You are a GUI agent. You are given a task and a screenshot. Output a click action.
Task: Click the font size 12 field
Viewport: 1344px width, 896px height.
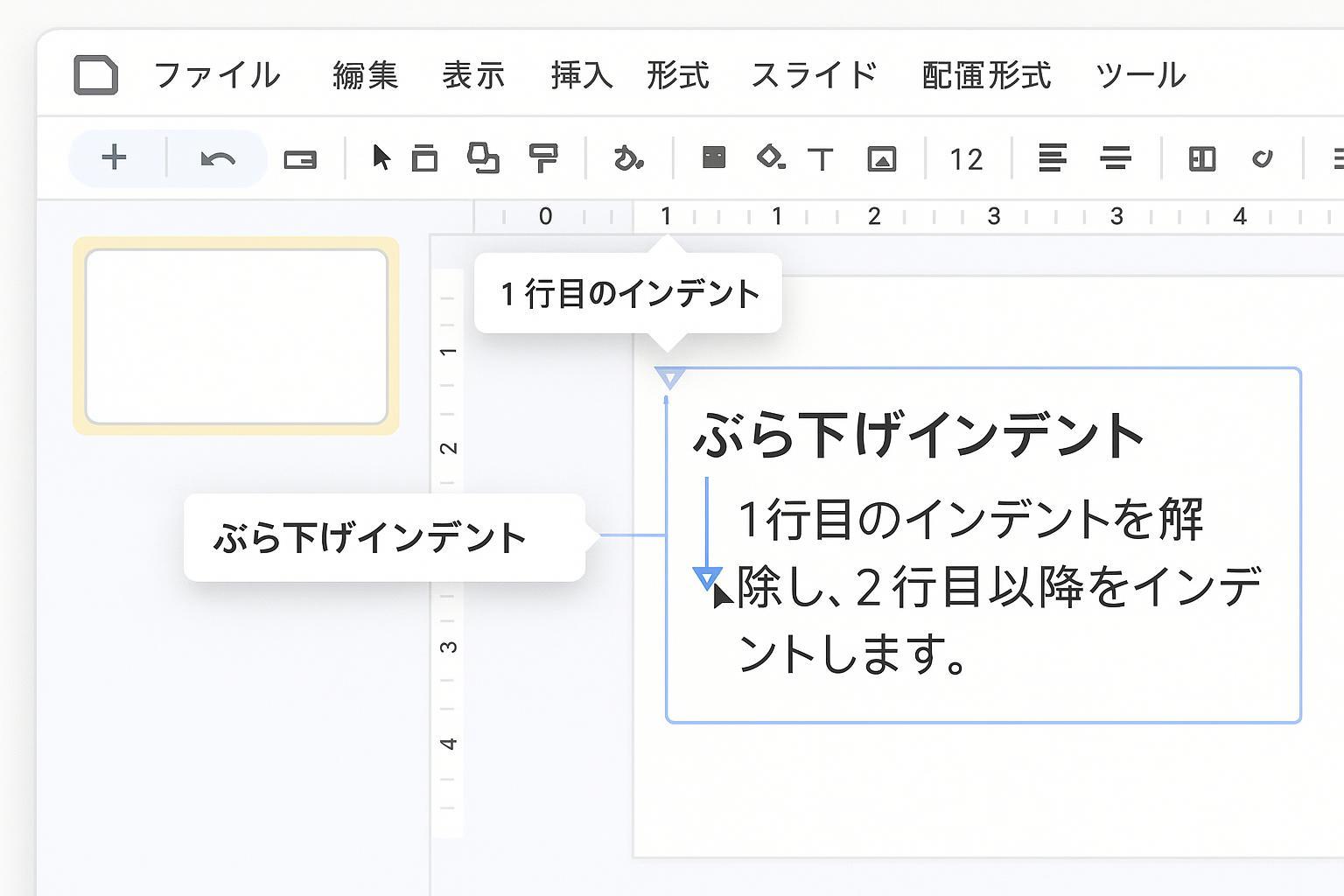point(966,159)
